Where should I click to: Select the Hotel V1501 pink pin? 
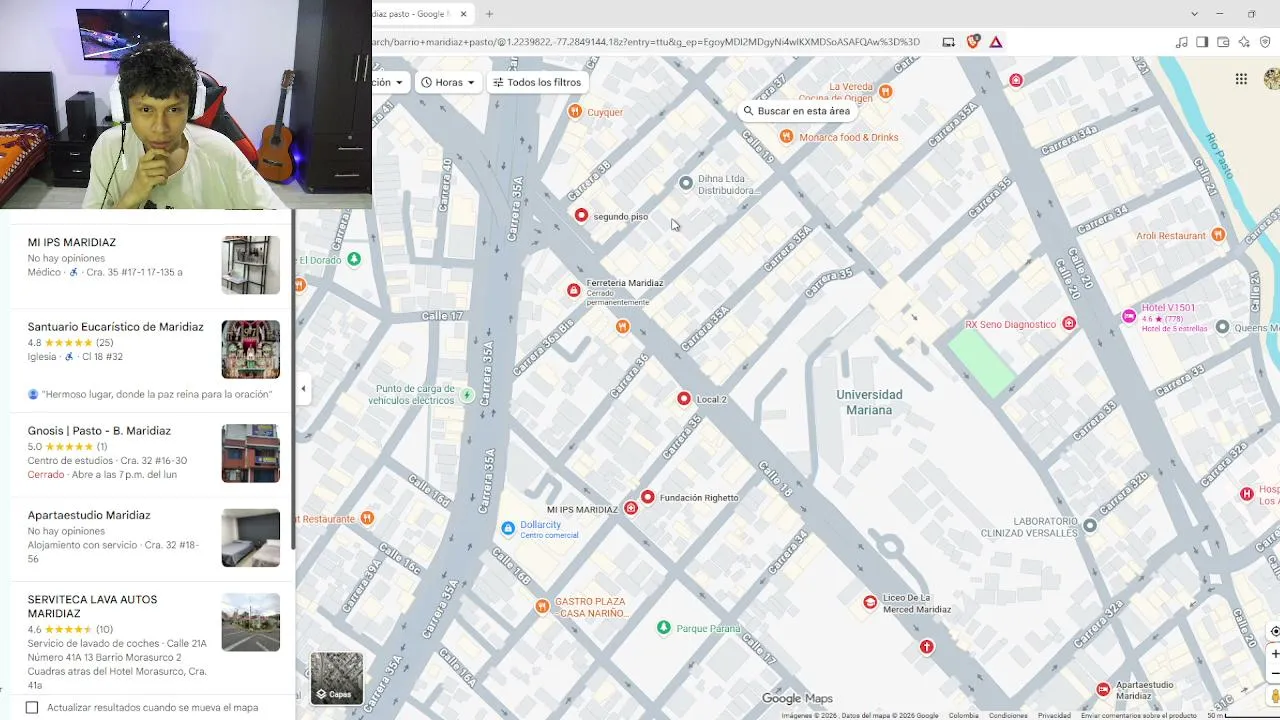(x=1129, y=316)
